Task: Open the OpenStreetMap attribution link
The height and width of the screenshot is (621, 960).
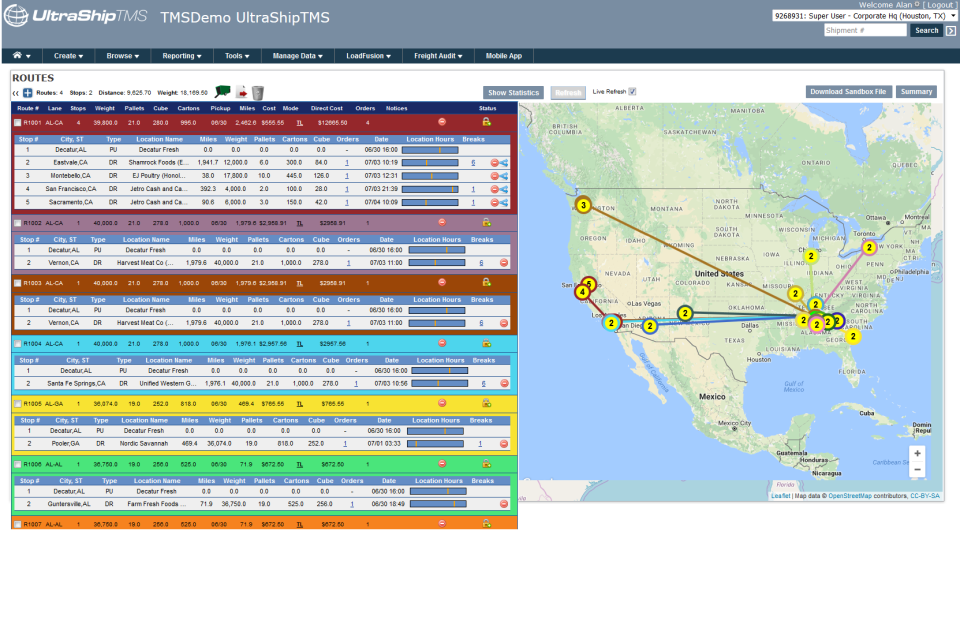Action: pos(849,496)
